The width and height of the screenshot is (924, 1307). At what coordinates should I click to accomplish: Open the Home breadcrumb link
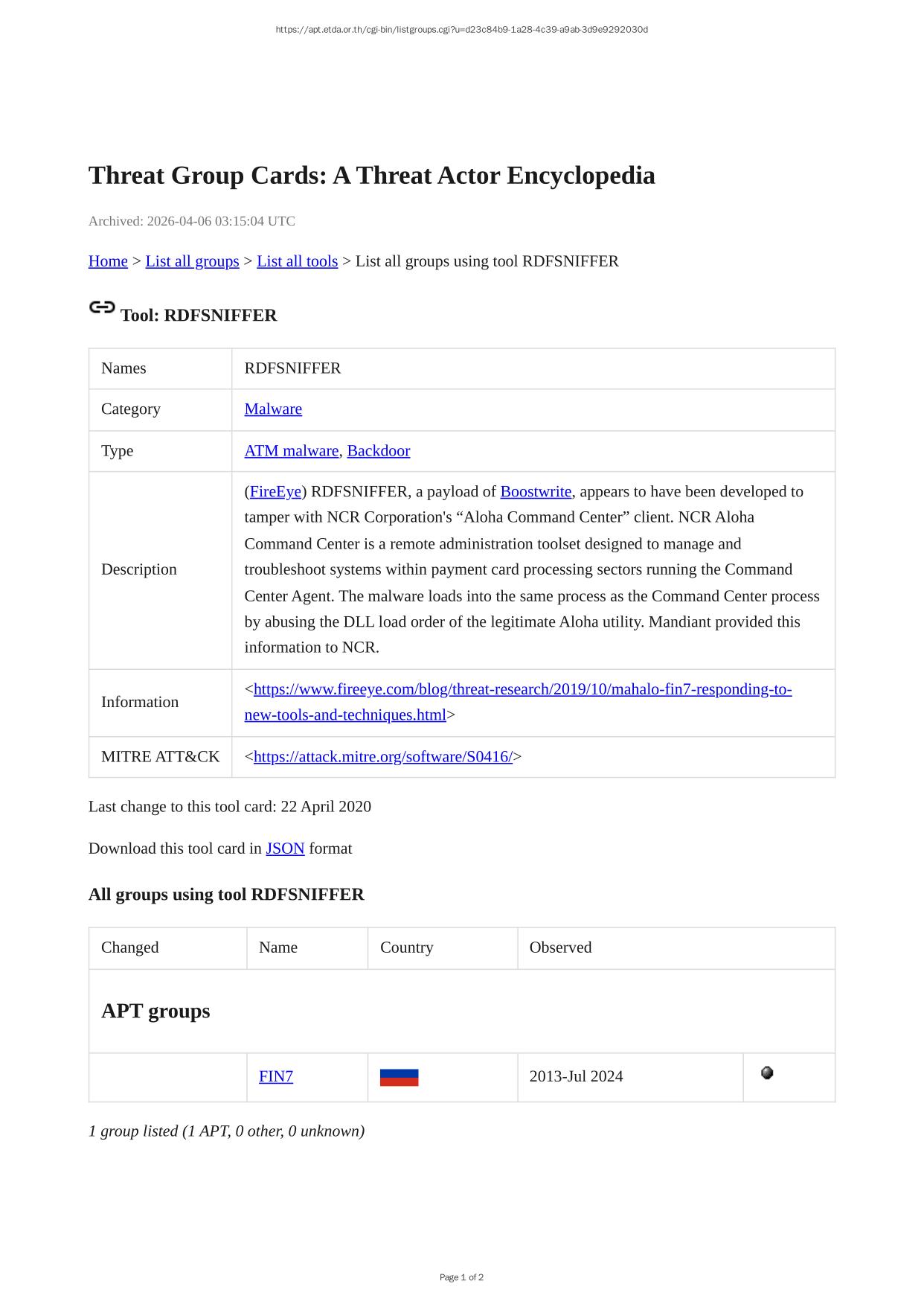(x=108, y=261)
